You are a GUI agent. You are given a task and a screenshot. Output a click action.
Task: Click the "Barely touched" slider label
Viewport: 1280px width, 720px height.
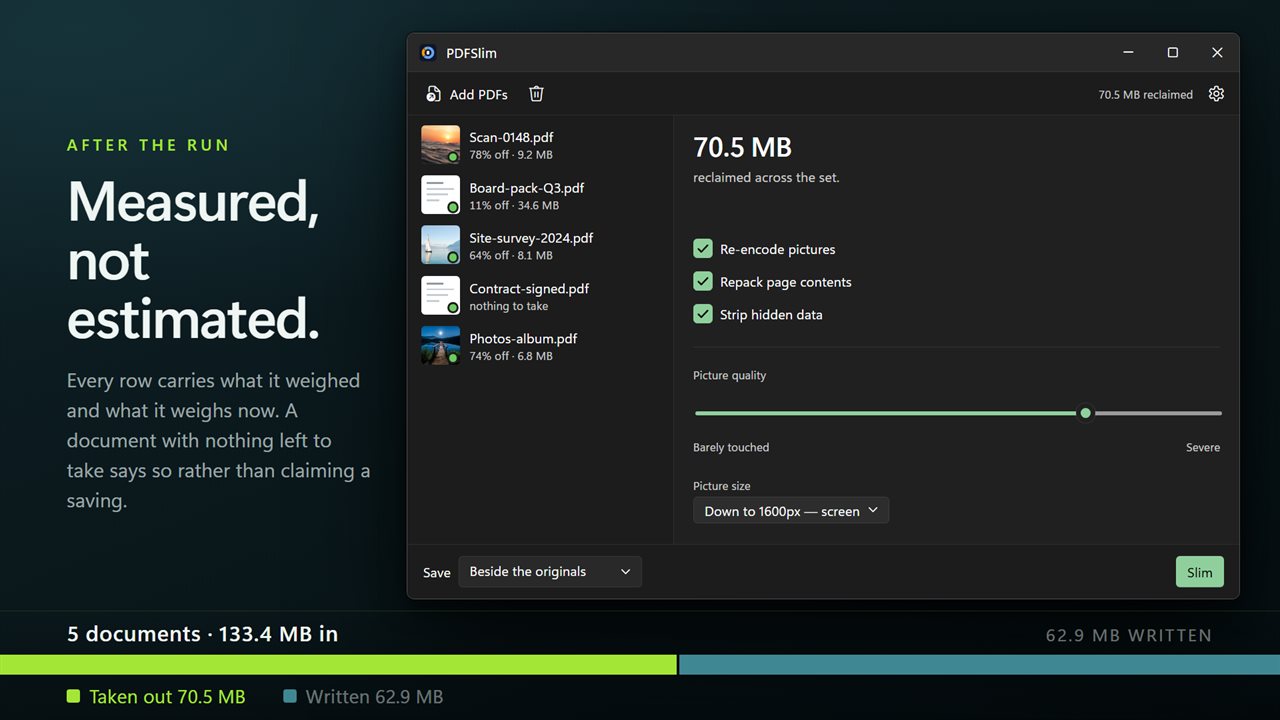coord(731,447)
